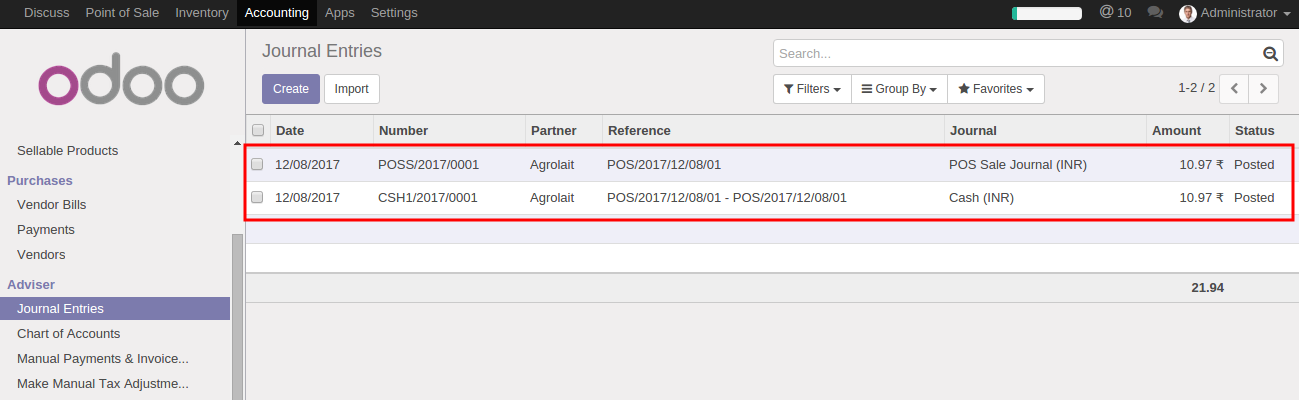1299x400 pixels.
Task: Open the Favorites dropdown
Action: (x=996, y=89)
